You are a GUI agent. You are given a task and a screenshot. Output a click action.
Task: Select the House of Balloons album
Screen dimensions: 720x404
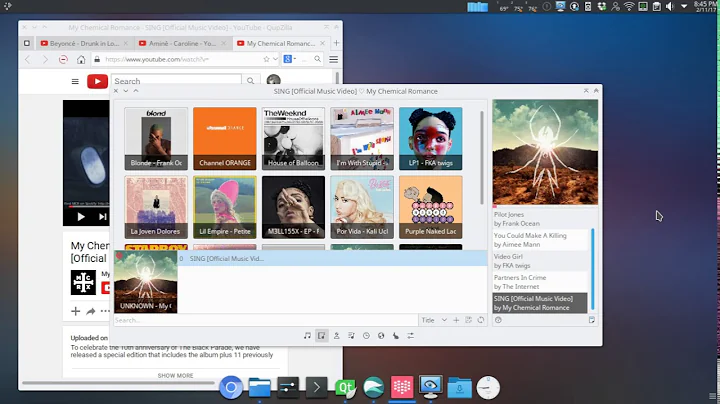[x=293, y=139]
